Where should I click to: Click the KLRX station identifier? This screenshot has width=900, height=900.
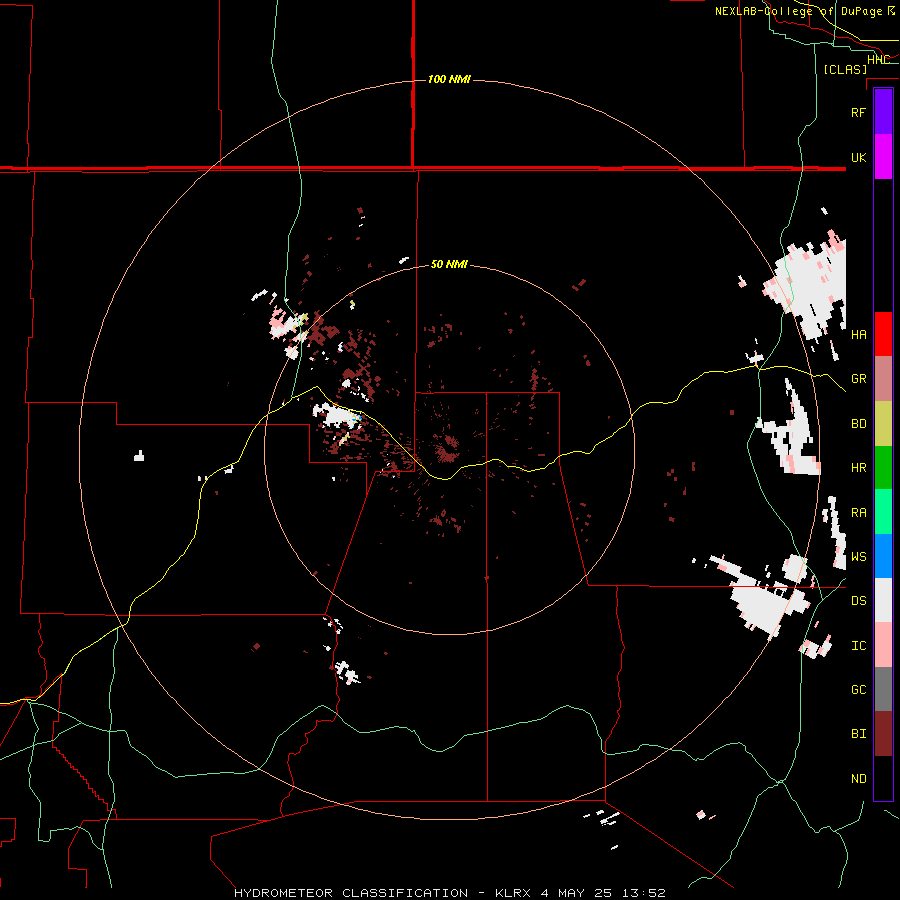coord(513,893)
